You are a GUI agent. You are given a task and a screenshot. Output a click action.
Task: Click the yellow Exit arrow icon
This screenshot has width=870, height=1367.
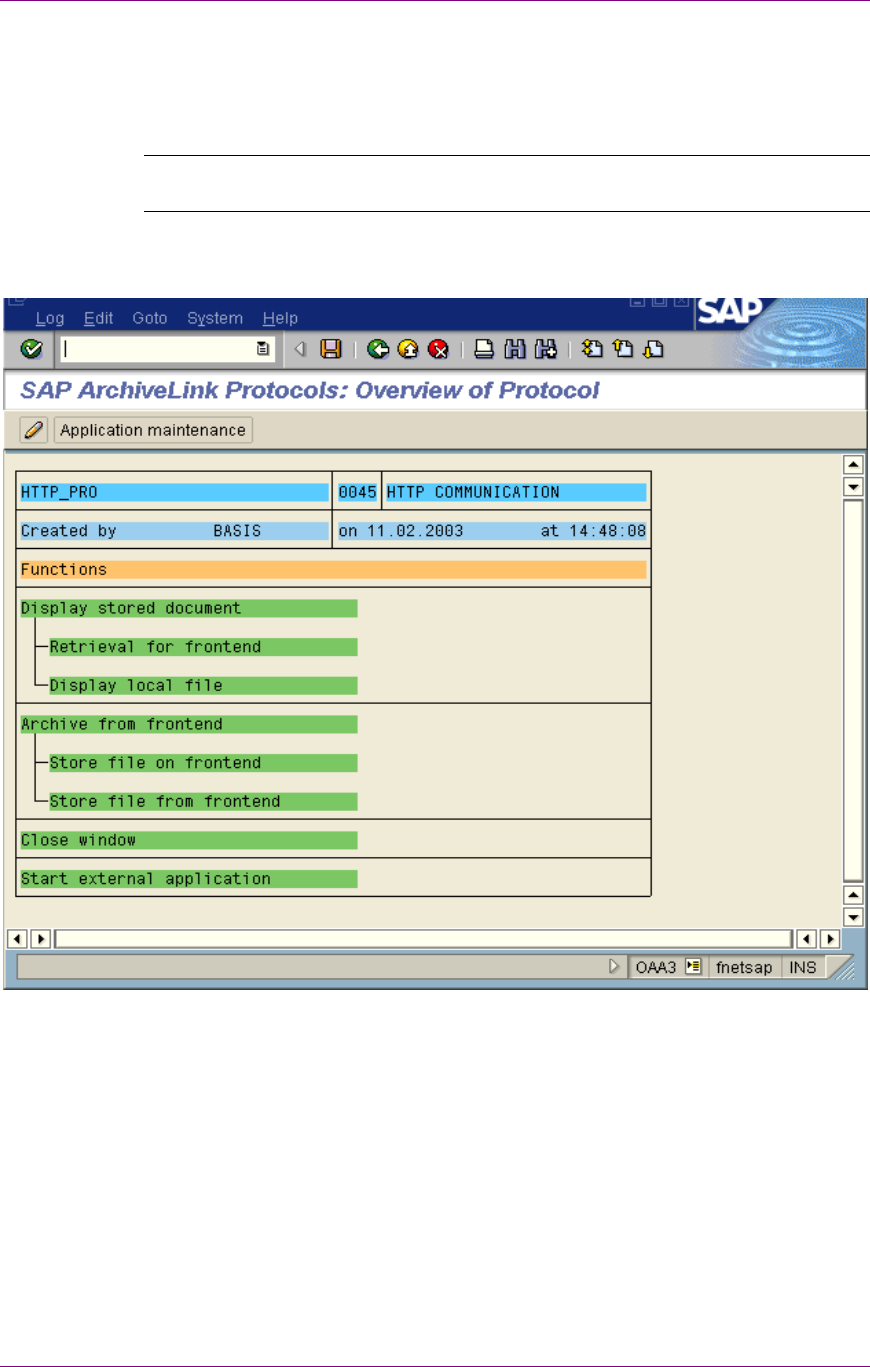click(407, 349)
